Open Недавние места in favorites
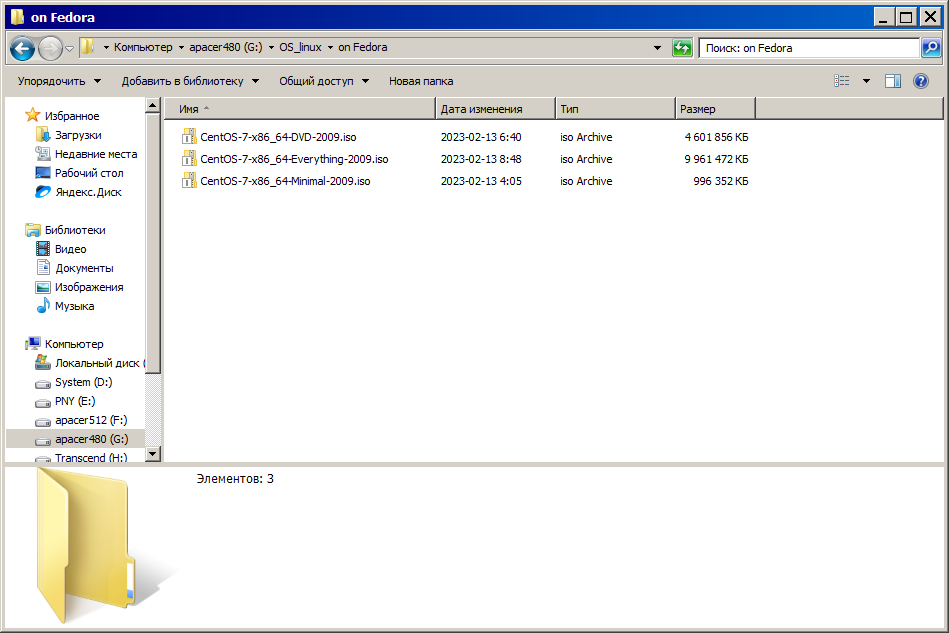Viewport: 949px width, 633px height. point(96,154)
